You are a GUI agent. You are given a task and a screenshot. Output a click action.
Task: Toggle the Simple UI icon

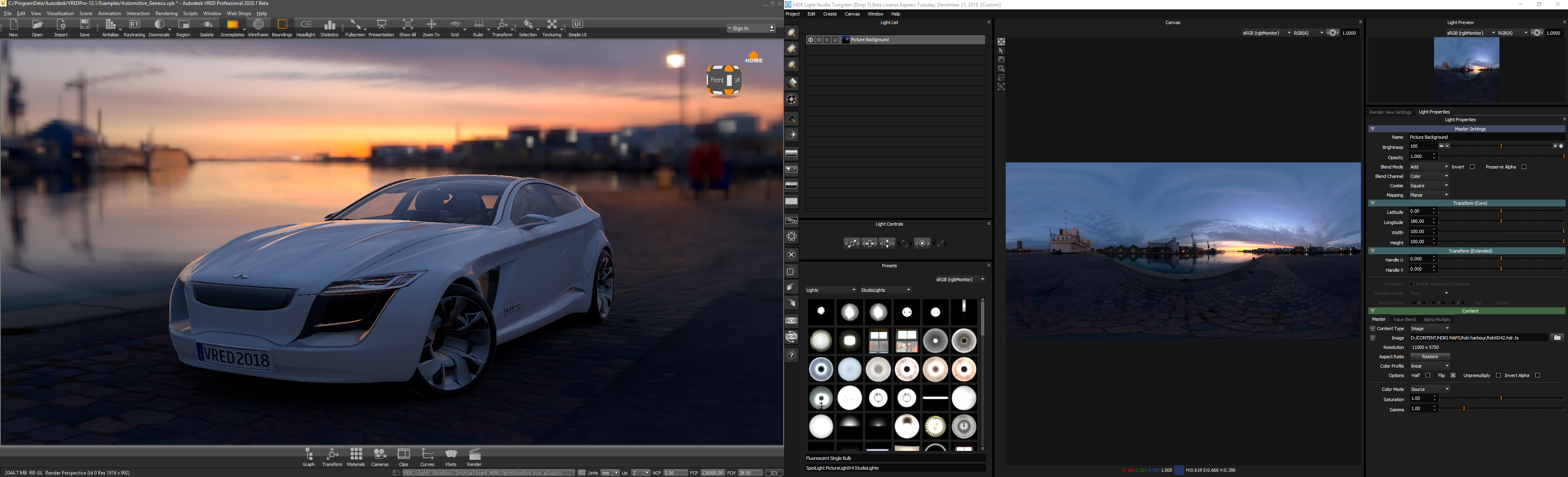(577, 27)
